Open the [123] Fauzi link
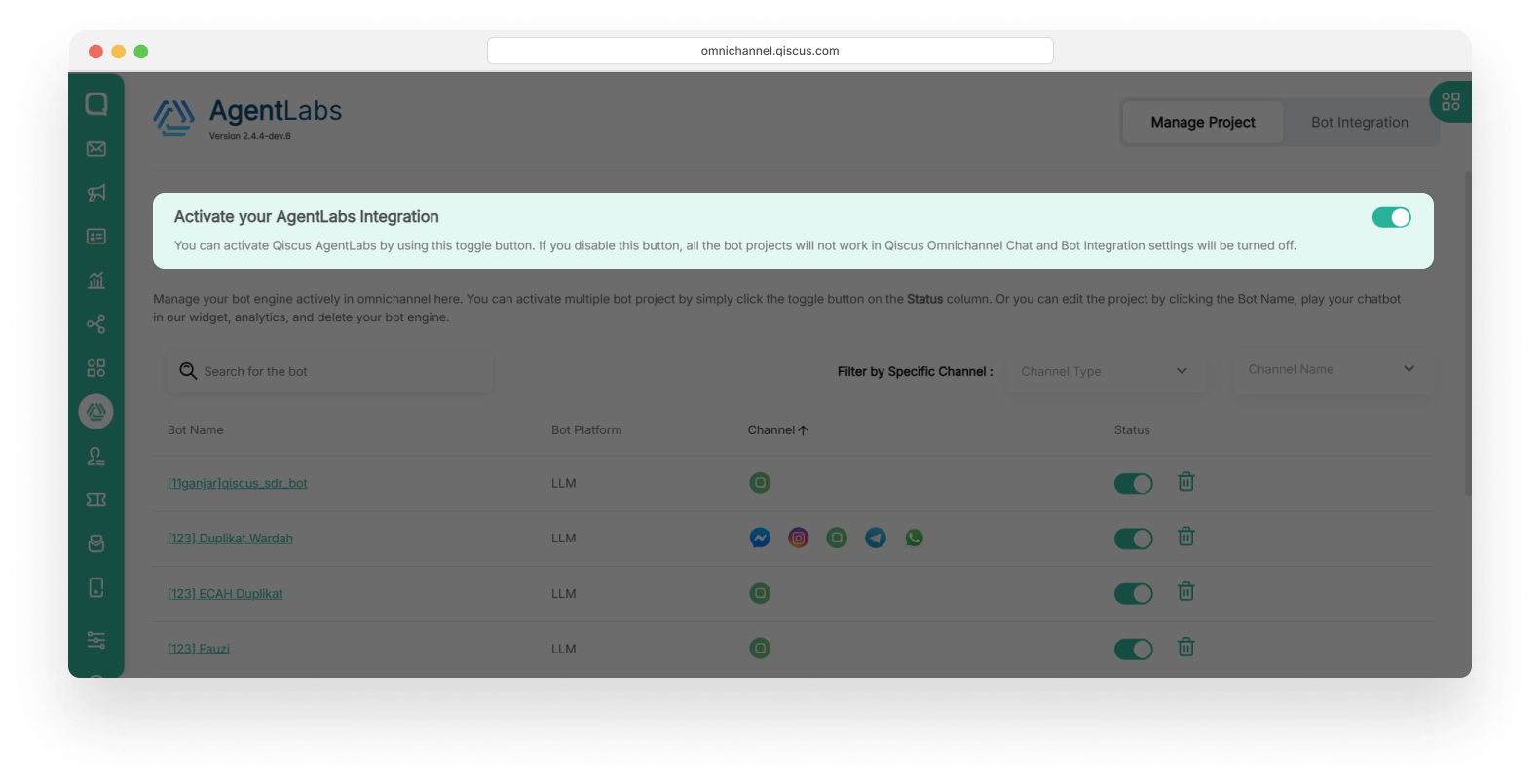Image resolution: width=1540 pixels, height=784 pixels. (199, 649)
